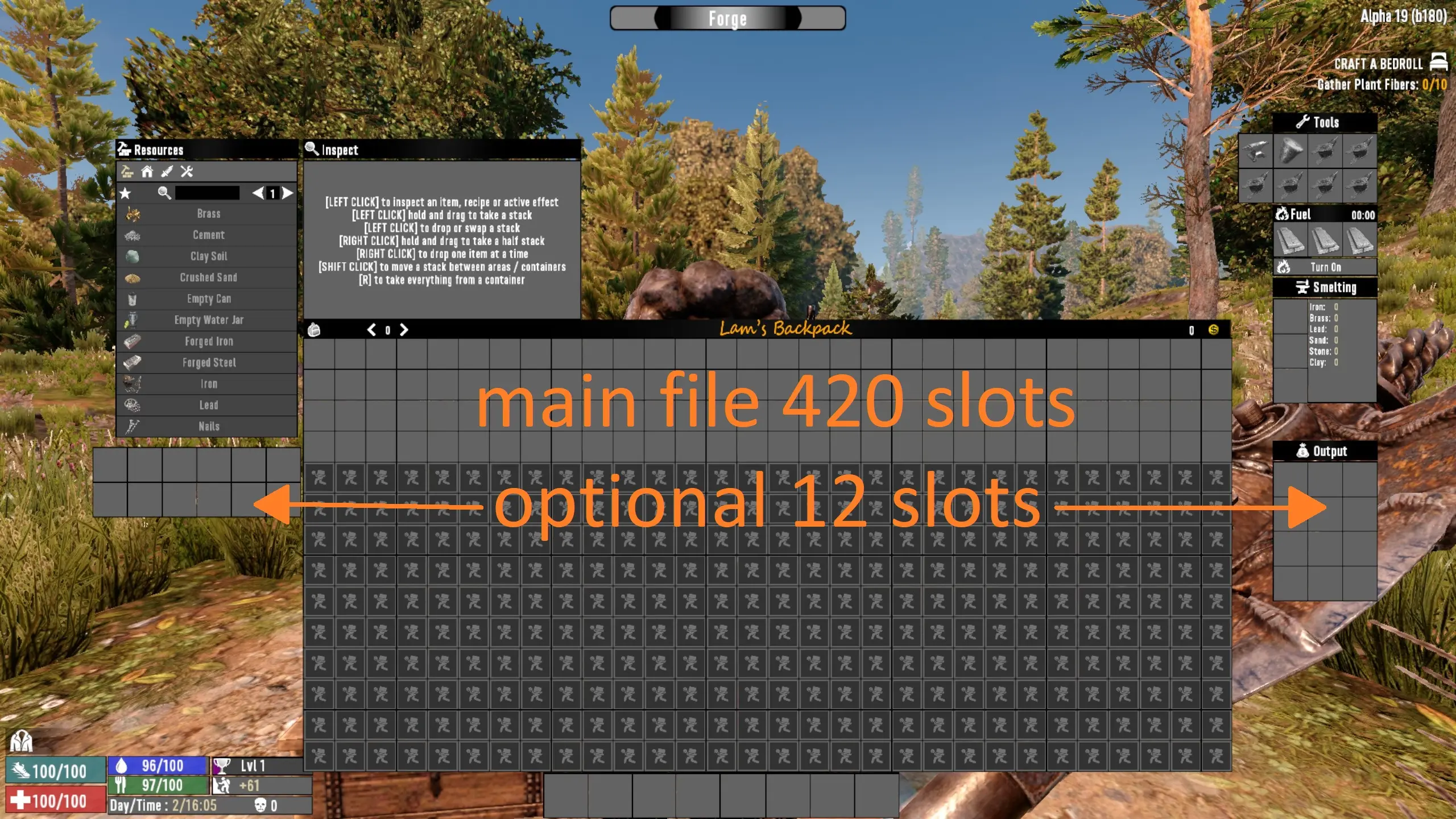Screen dimensions: 1456x819
Task: Click the green food bar 97/100
Action: [x=158, y=785]
